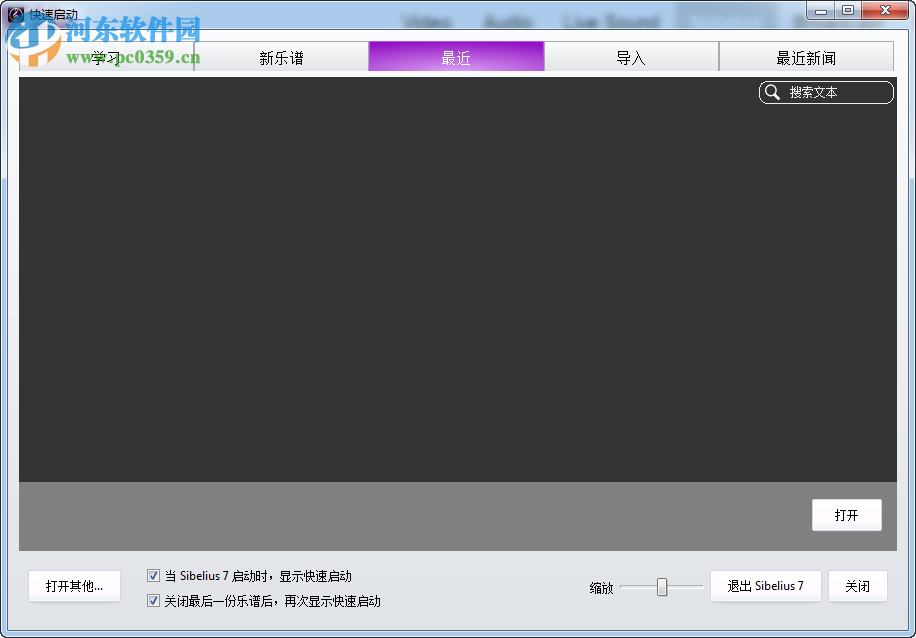Switch to the 导入 tab
916x638 pixels.
631,57
